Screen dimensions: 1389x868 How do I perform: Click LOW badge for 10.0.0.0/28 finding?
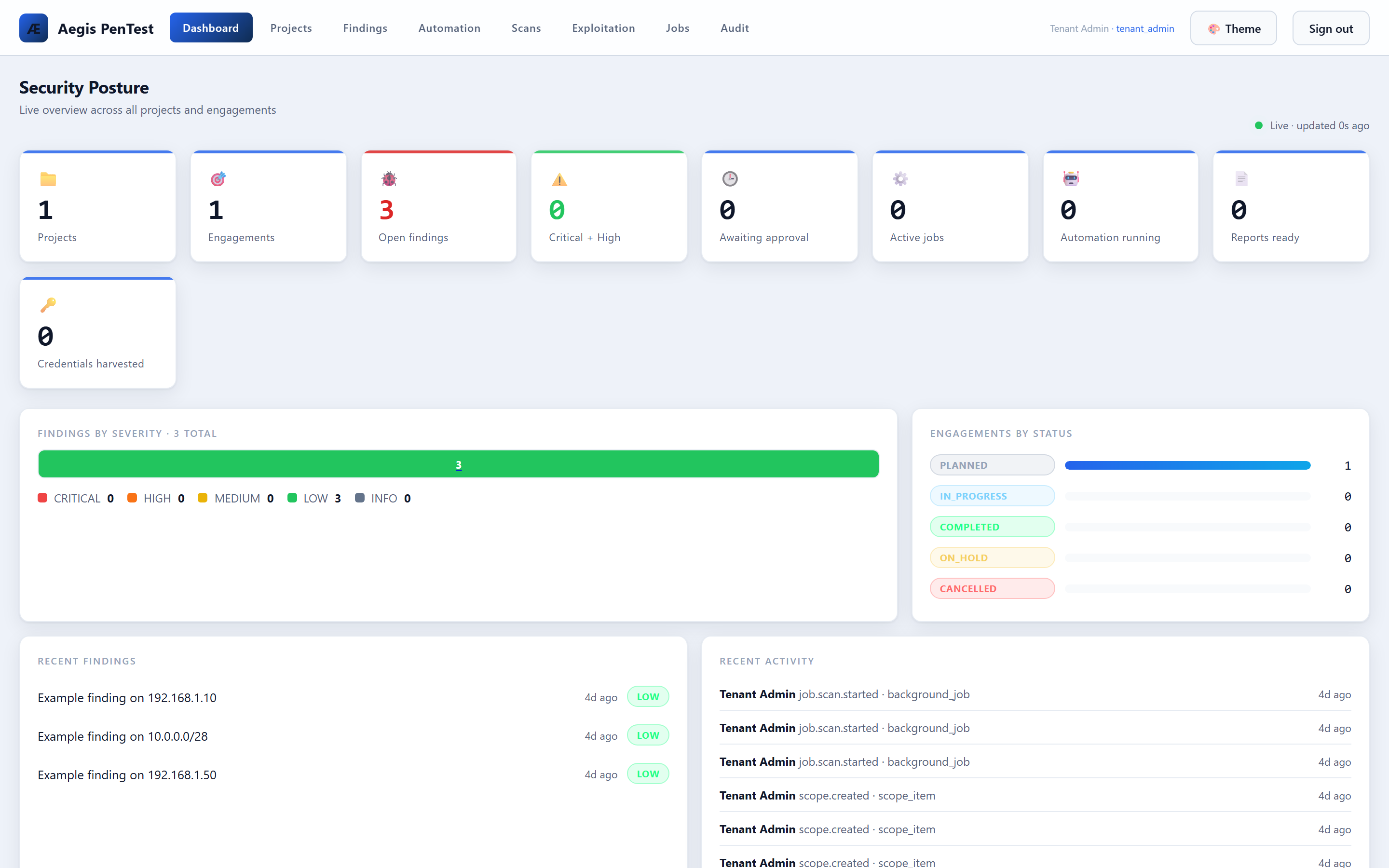pyautogui.click(x=648, y=735)
